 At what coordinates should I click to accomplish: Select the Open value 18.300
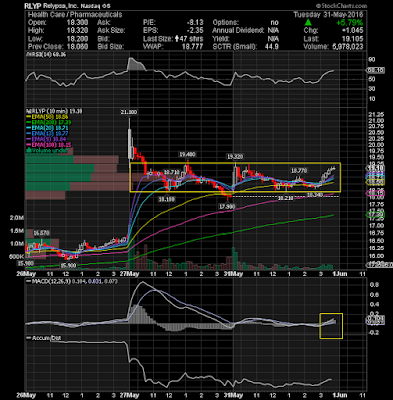(x=77, y=23)
